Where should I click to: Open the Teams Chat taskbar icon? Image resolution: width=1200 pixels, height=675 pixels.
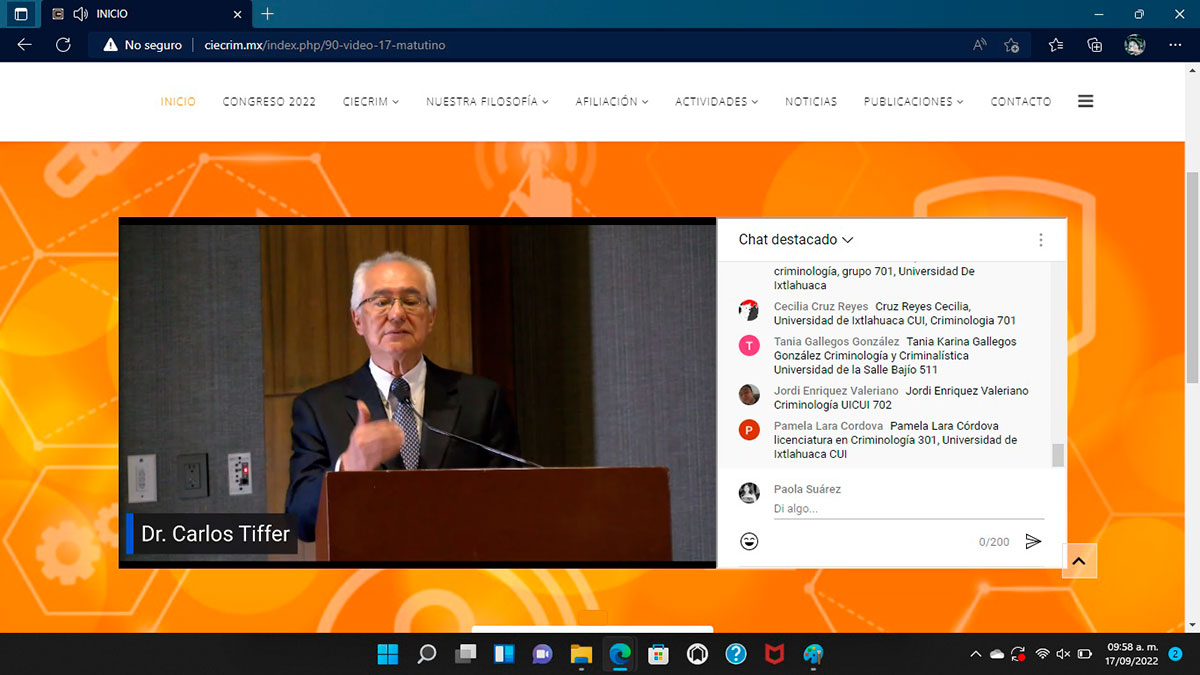[x=543, y=655]
